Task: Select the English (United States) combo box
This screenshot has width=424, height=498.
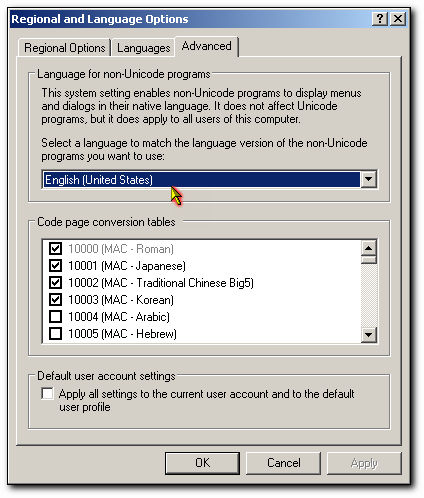Action: [209, 179]
